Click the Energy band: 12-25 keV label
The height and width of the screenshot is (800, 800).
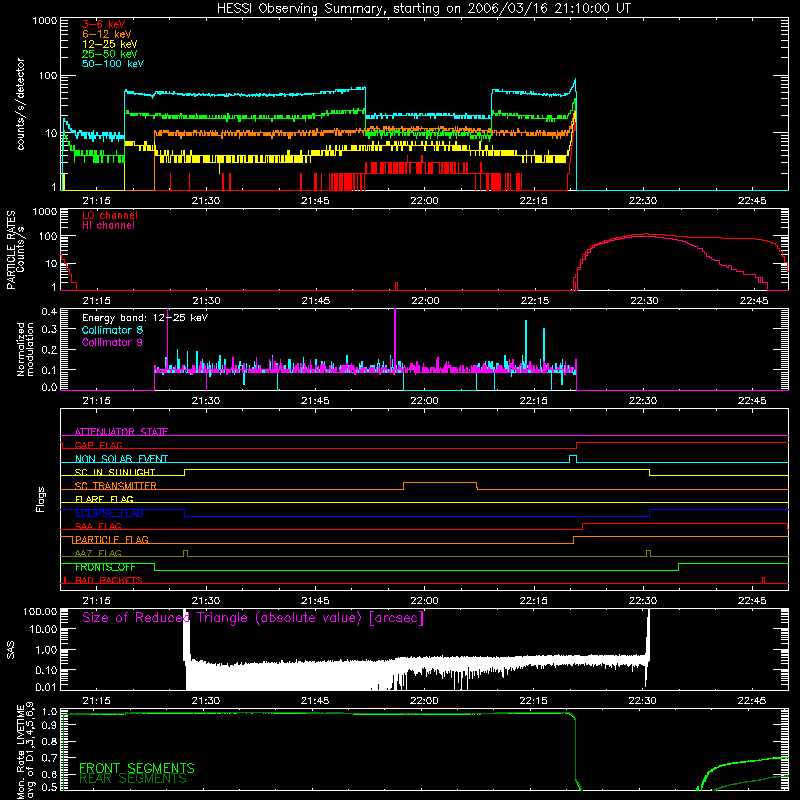[145, 318]
